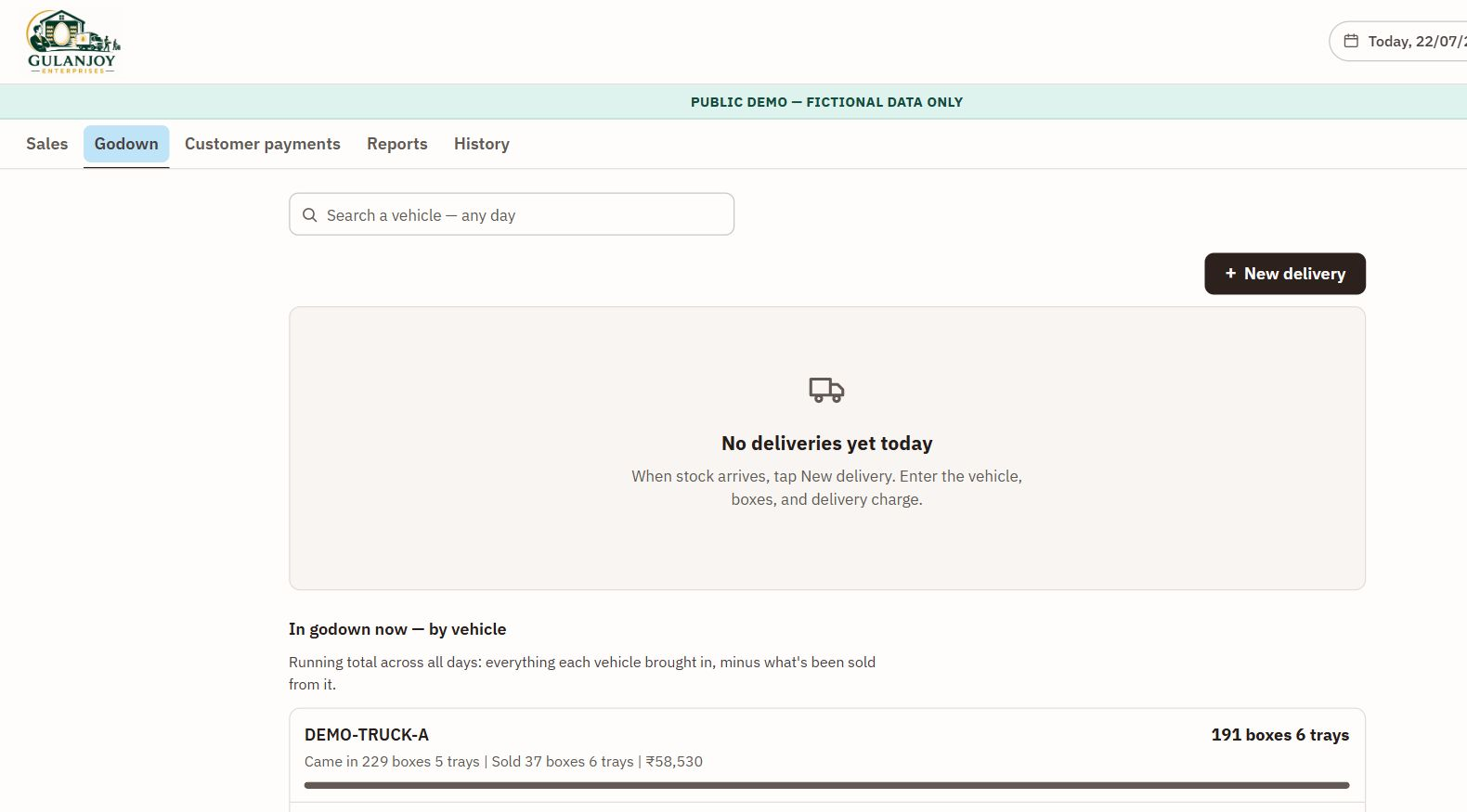Click the "When stock arrives" help text
The image size is (1467, 812).
click(826, 487)
